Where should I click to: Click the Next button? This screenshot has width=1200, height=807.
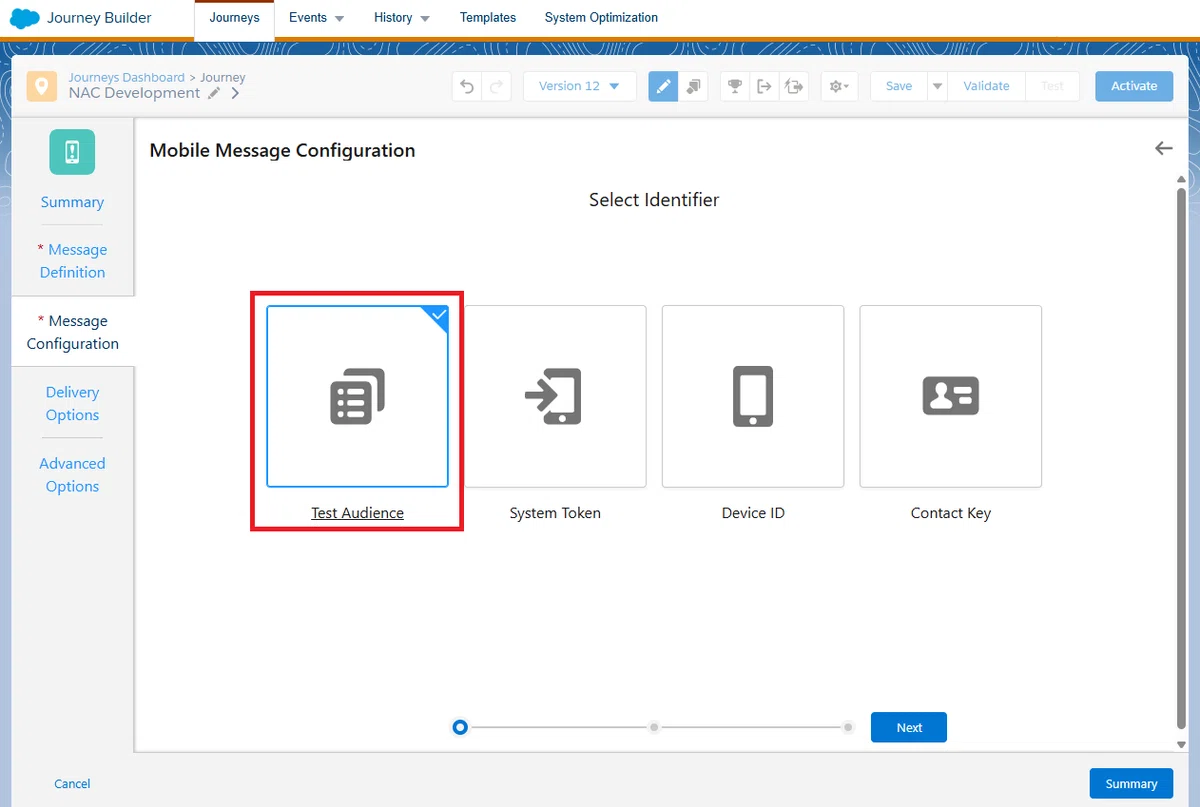(x=909, y=727)
